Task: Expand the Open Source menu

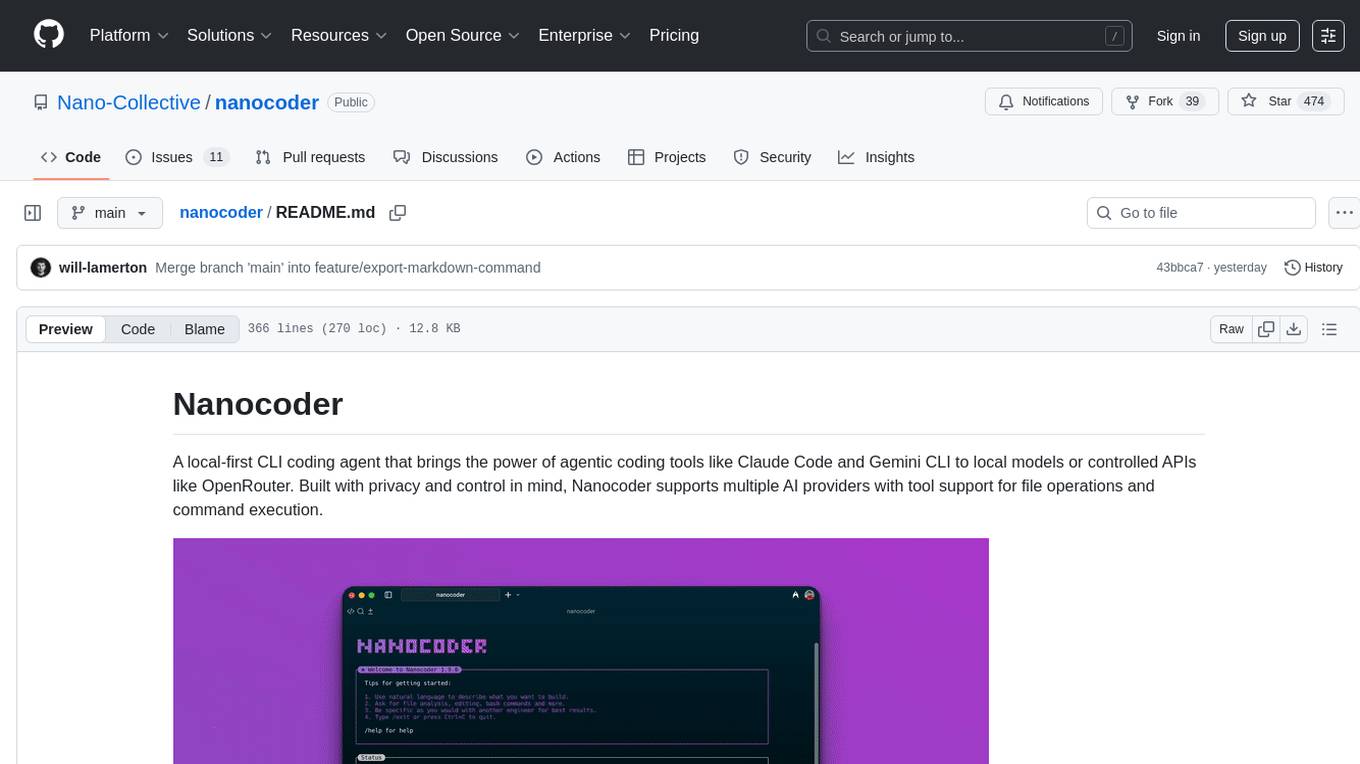Action: pyautogui.click(x=463, y=35)
